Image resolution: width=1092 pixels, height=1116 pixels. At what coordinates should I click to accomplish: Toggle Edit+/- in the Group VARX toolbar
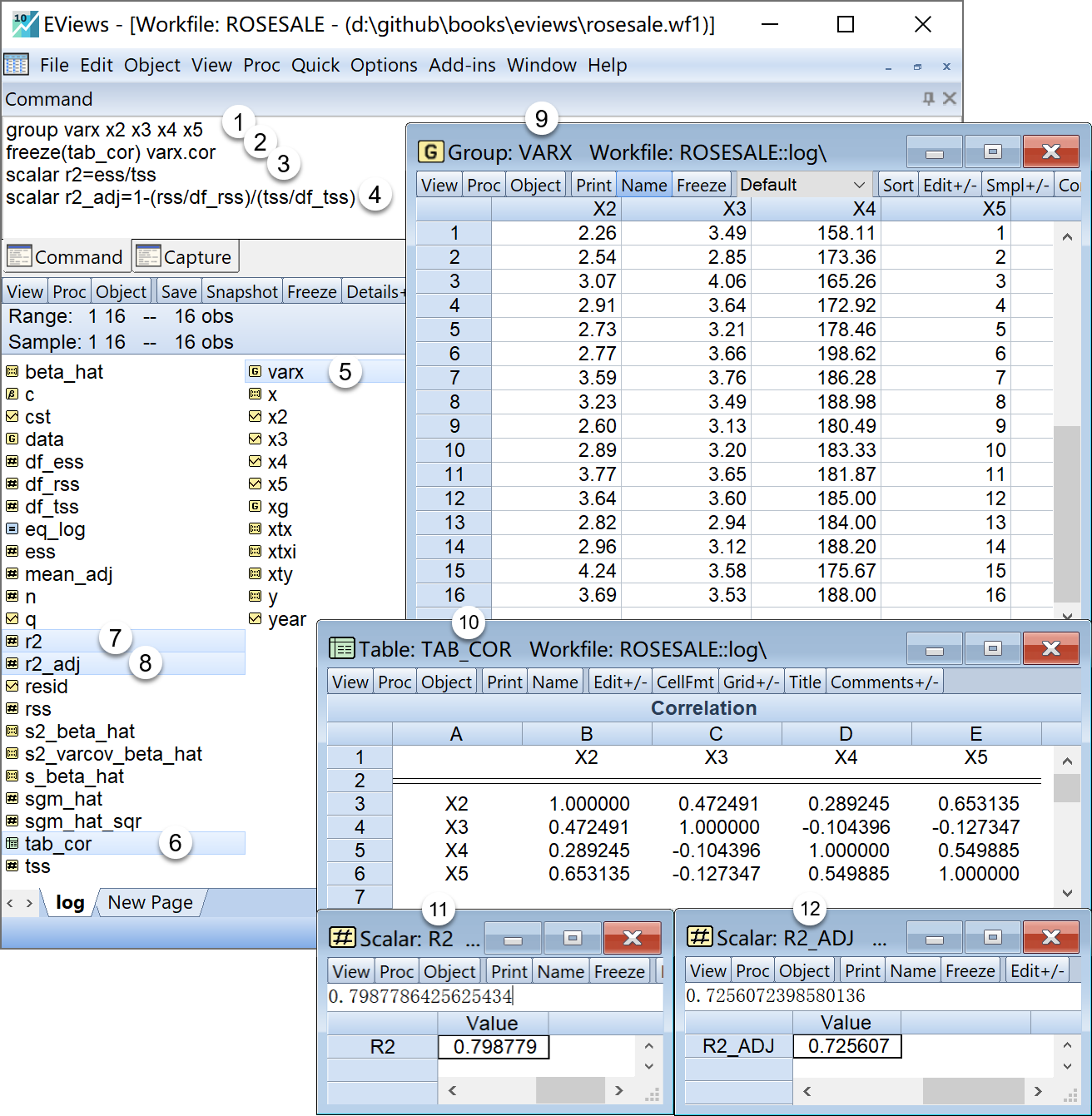coord(950,186)
